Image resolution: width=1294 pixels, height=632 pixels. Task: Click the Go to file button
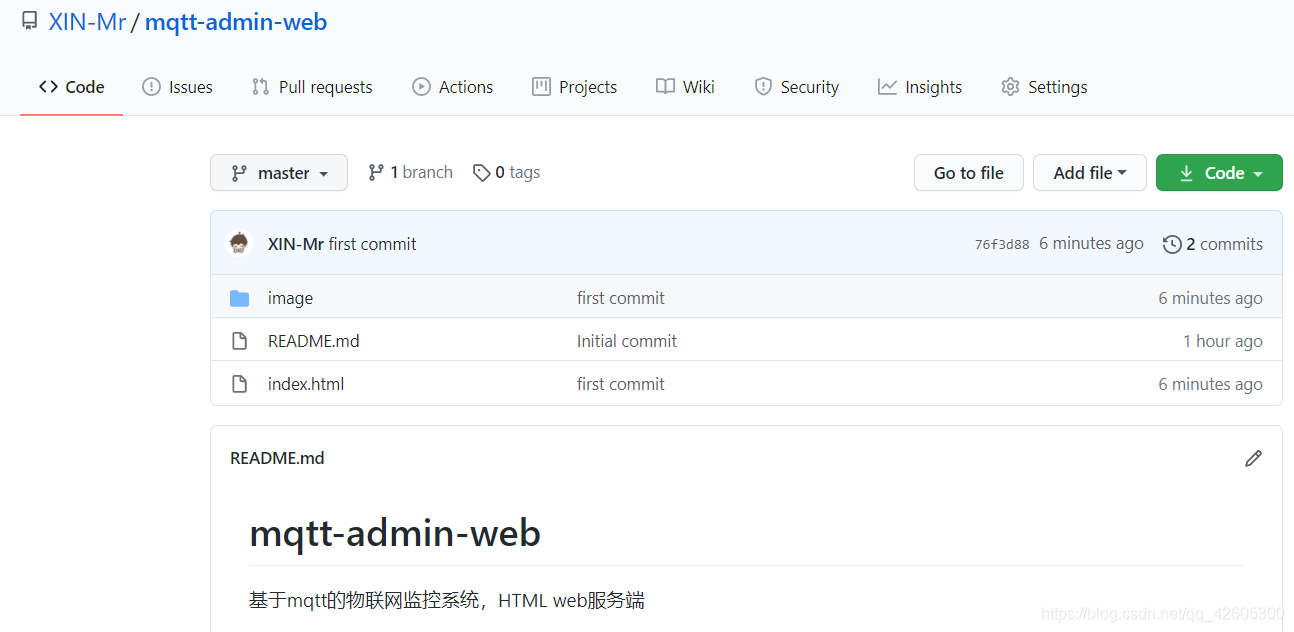[x=969, y=173]
